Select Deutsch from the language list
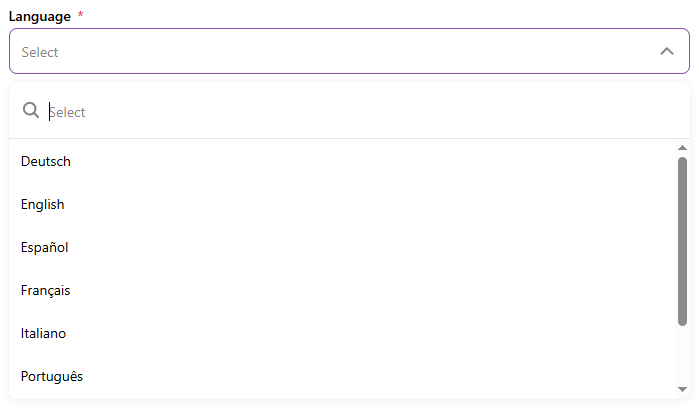Viewport: 699px width, 409px height. pos(46,161)
